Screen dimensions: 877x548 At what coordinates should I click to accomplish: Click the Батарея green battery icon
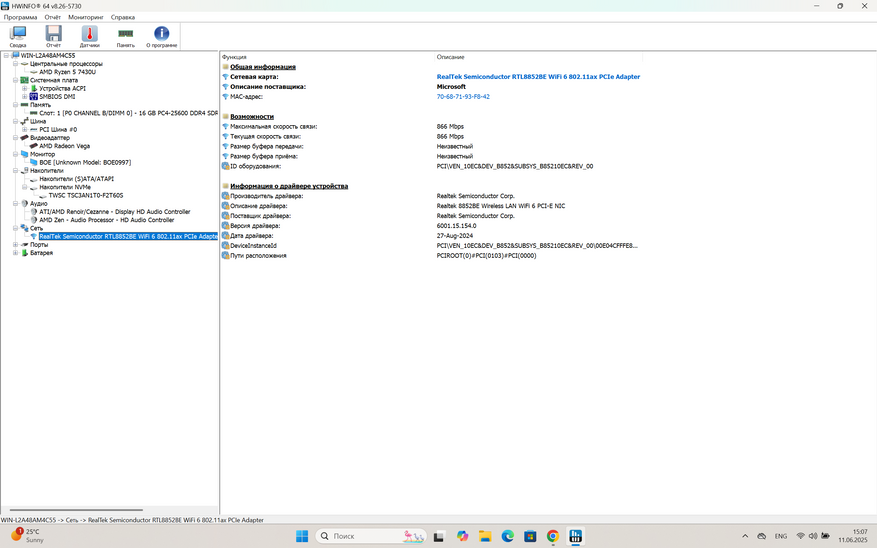tap(24, 253)
